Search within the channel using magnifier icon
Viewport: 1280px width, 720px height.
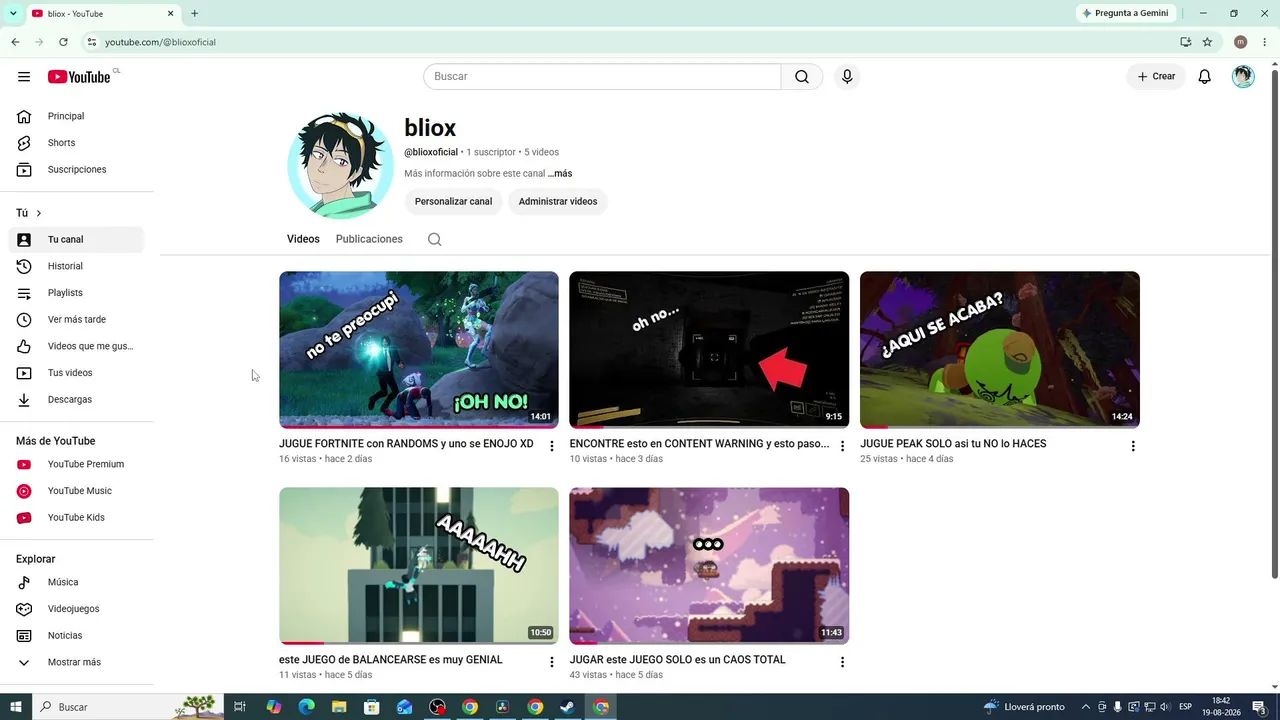pyautogui.click(x=434, y=239)
